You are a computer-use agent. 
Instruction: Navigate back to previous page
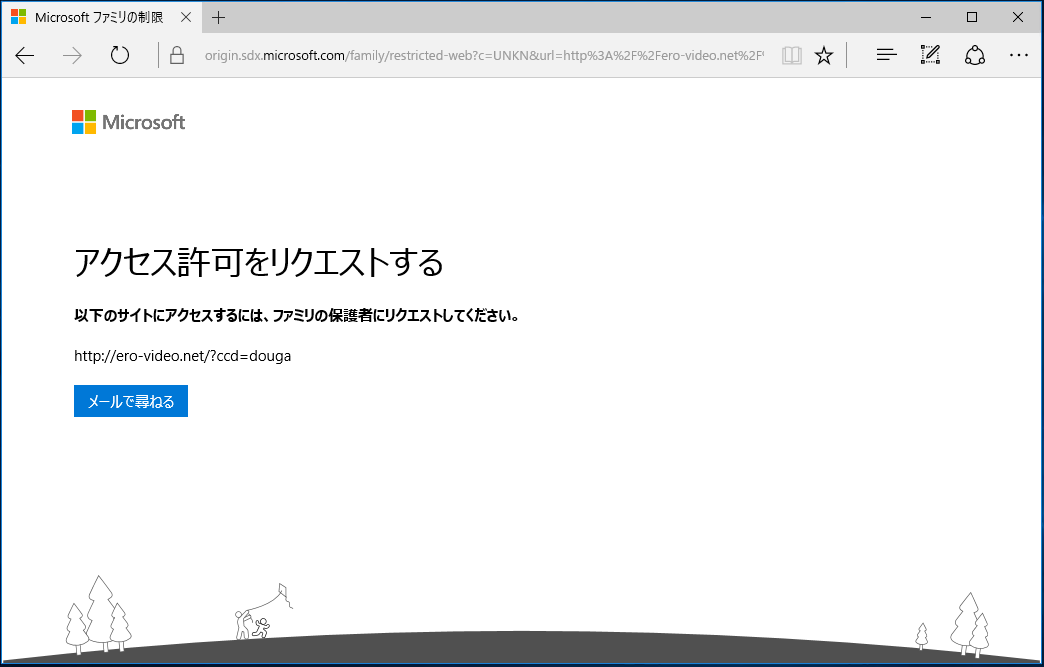pyautogui.click(x=24, y=55)
